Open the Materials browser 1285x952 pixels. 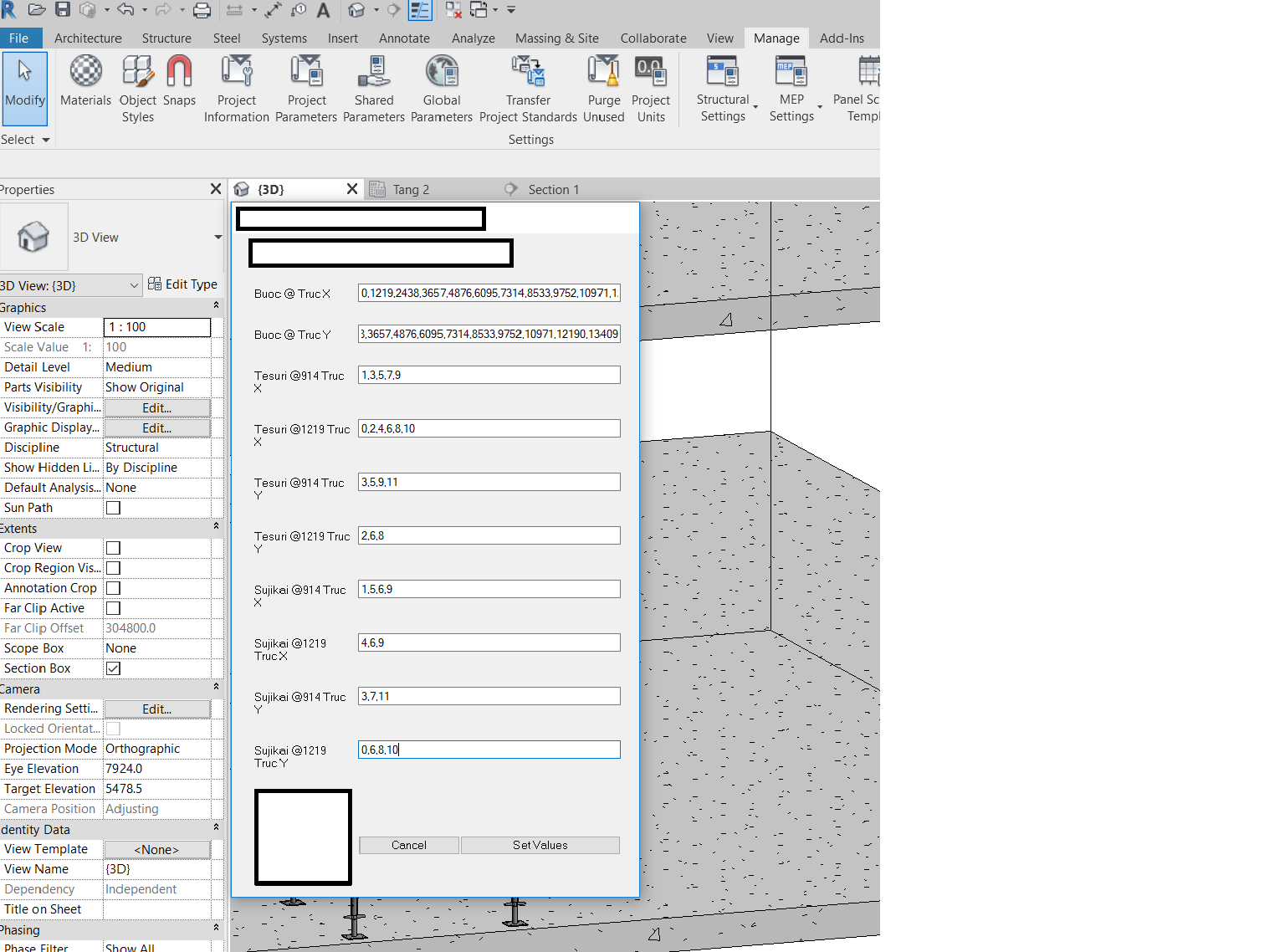(x=84, y=87)
